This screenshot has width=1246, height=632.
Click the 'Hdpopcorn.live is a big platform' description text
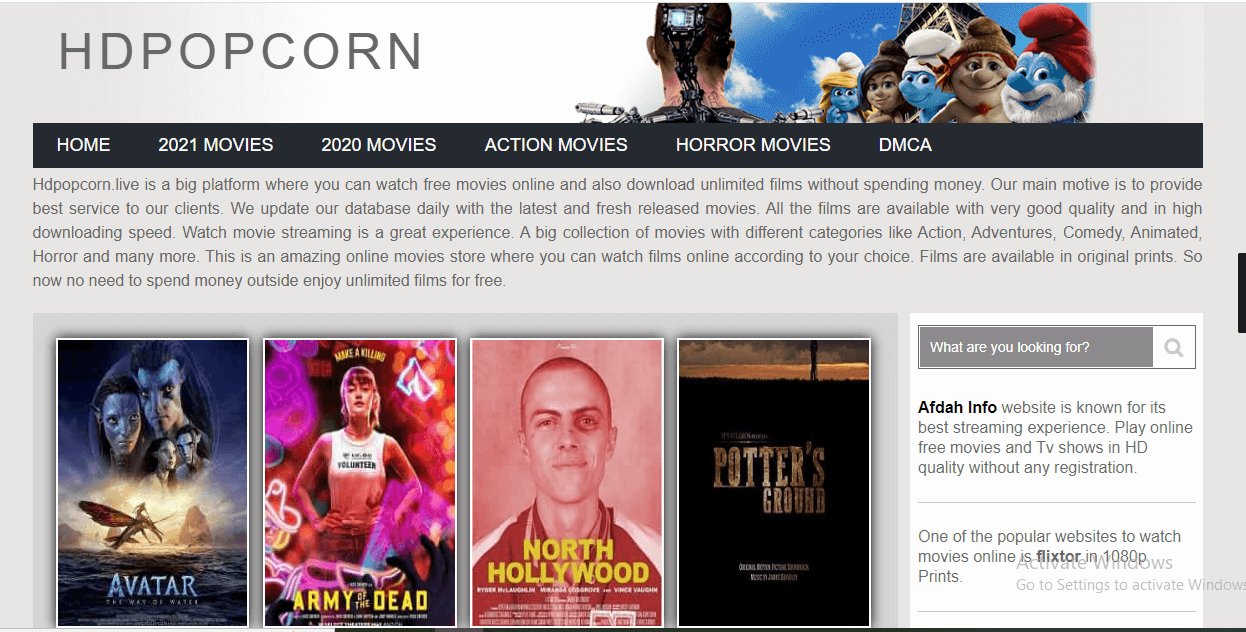617,233
